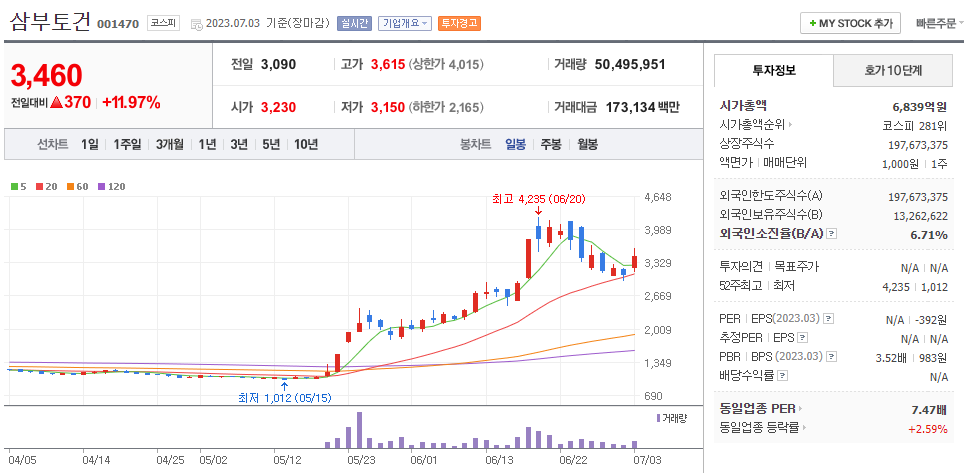Select the 5년 line chart period
The image size is (971, 473).
pyautogui.click(x=271, y=144)
